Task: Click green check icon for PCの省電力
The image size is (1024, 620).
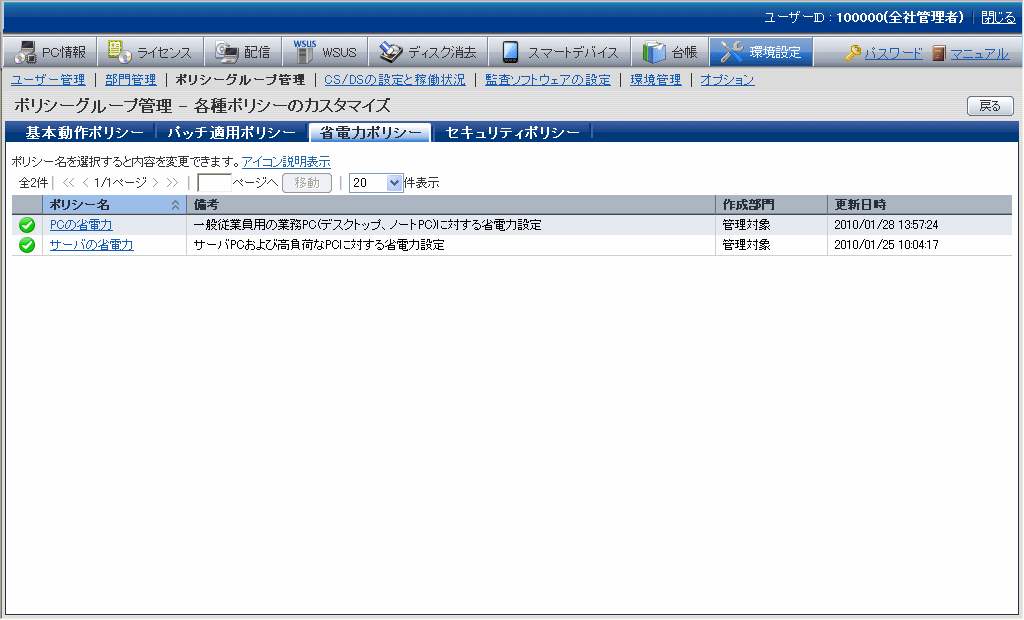Action: coord(27,225)
